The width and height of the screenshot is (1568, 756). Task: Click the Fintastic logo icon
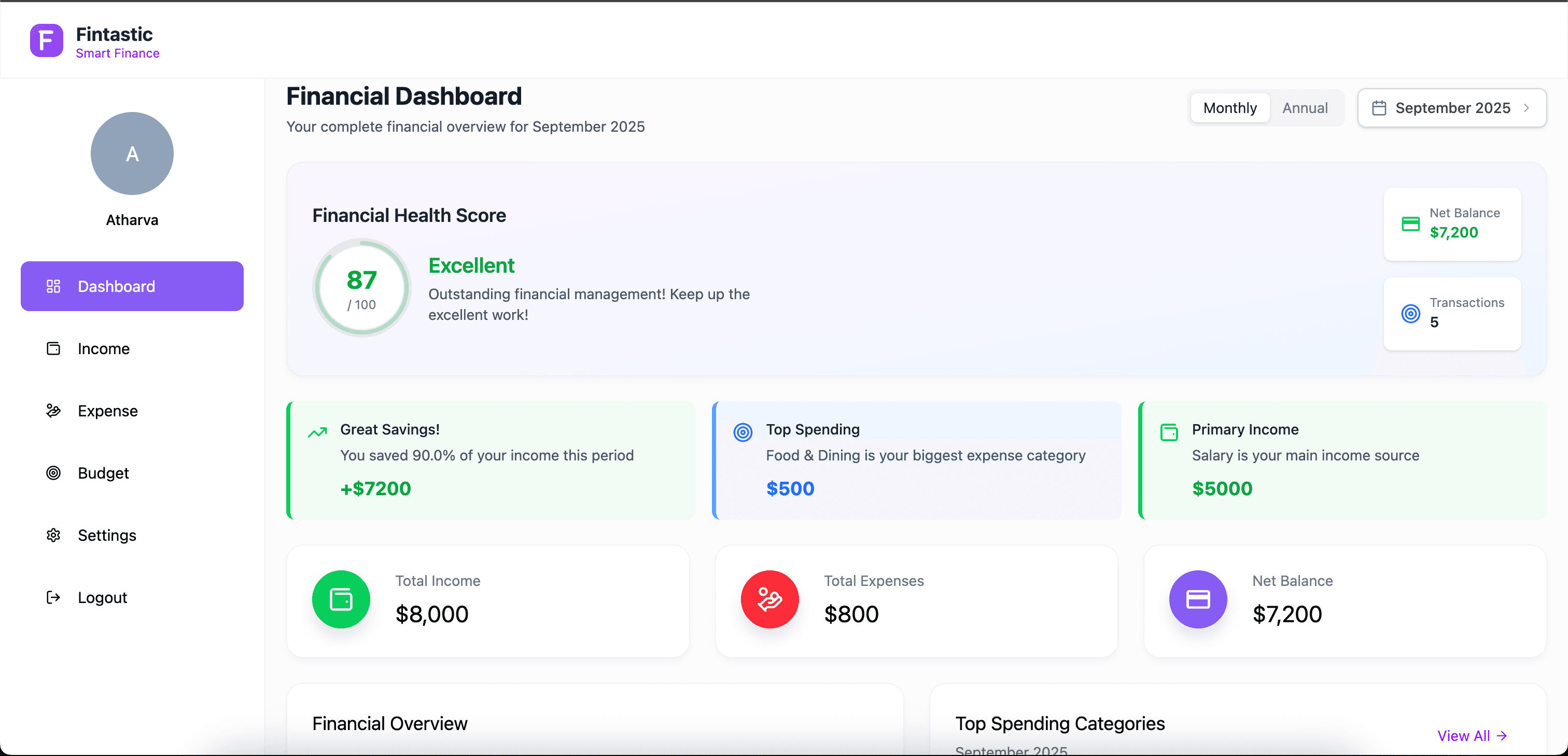click(x=46, y=40)
